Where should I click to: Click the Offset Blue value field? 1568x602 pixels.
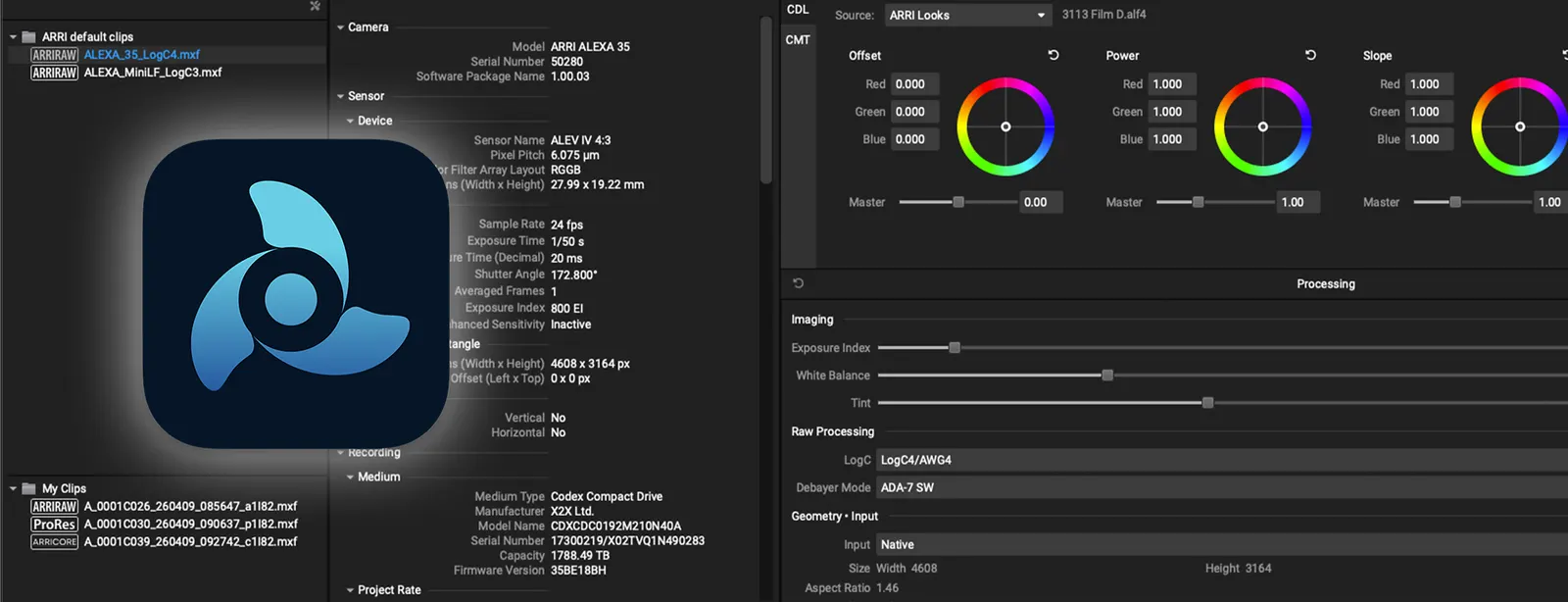pos(915,139)
